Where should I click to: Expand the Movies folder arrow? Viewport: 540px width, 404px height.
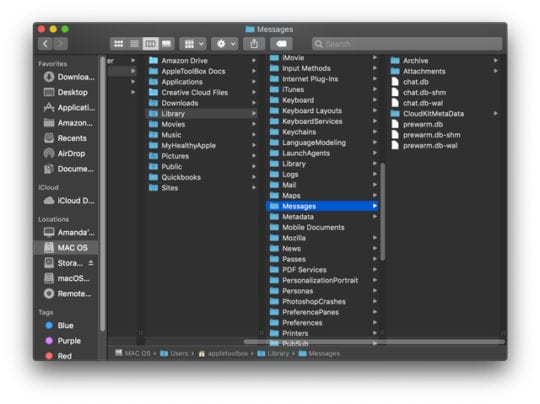(254, 124)
